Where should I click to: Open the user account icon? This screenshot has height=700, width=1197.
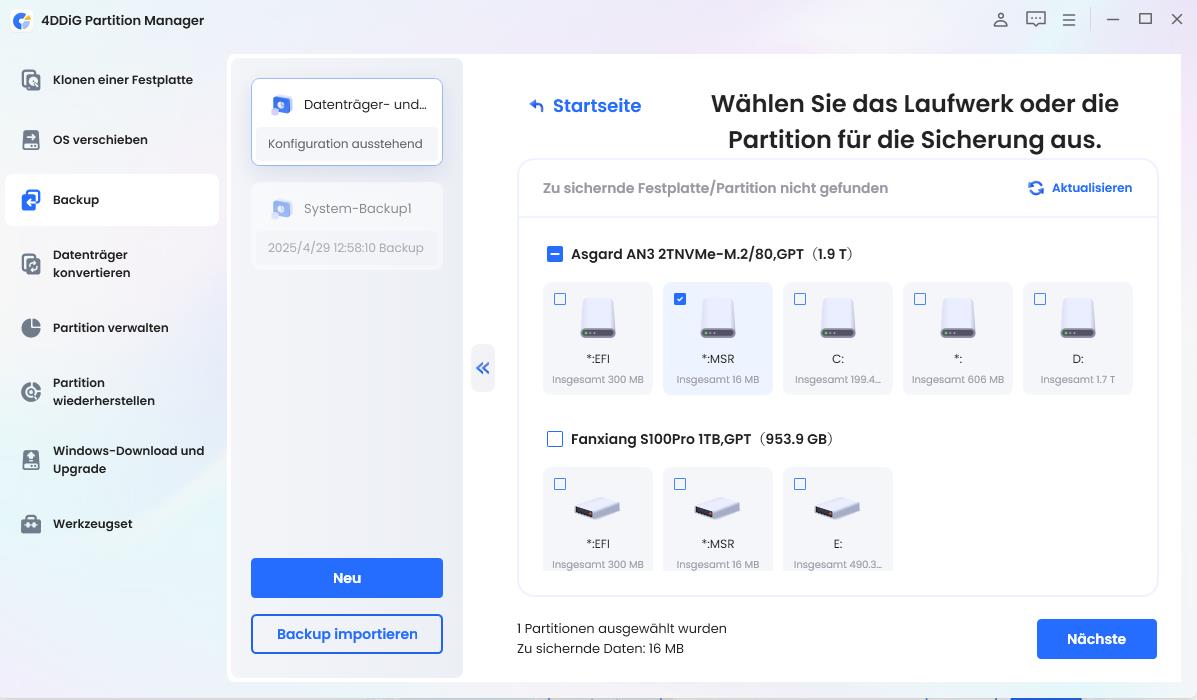coord(1000,18)
